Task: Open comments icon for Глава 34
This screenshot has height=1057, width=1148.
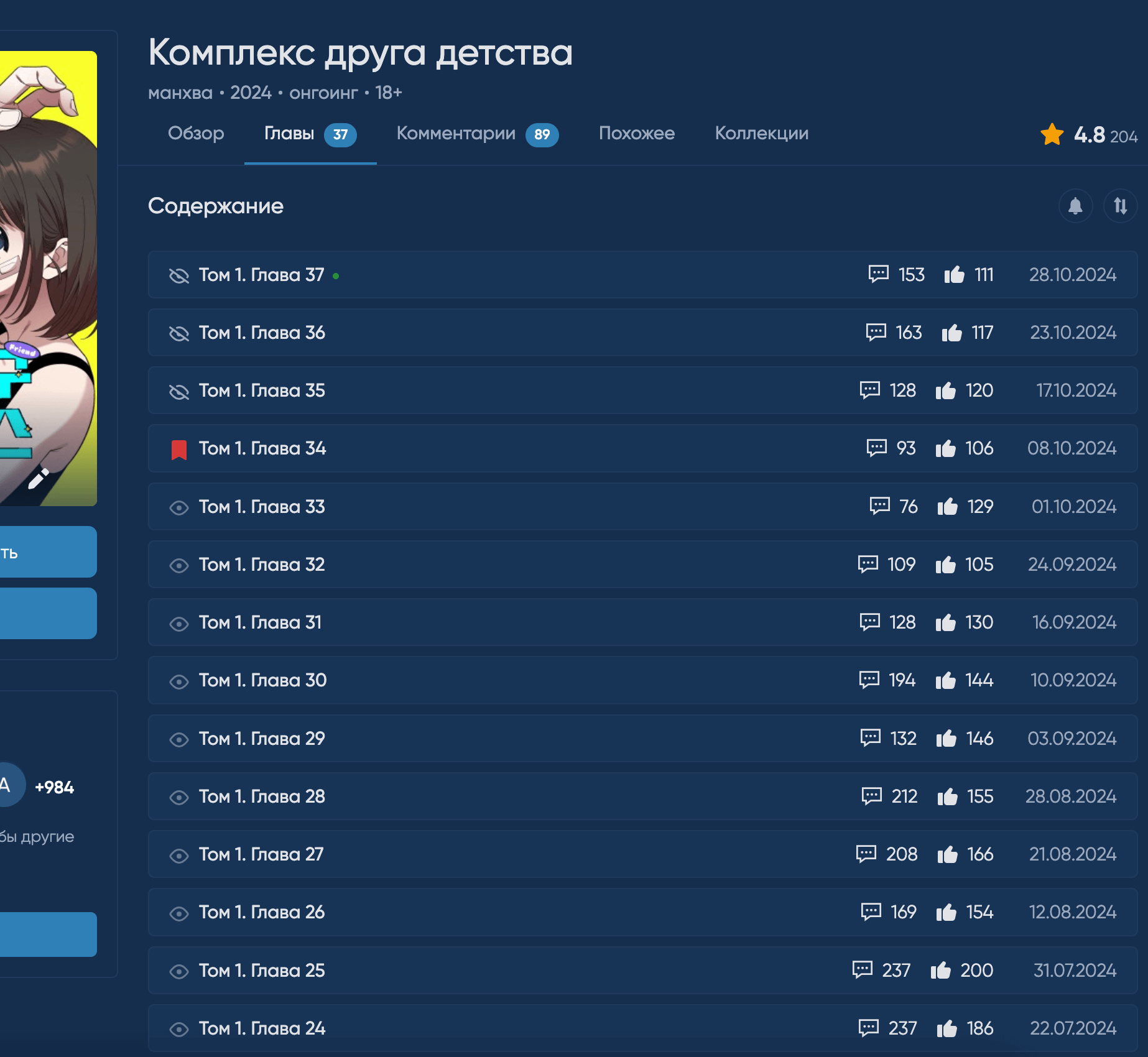Action: coord(876,448)
